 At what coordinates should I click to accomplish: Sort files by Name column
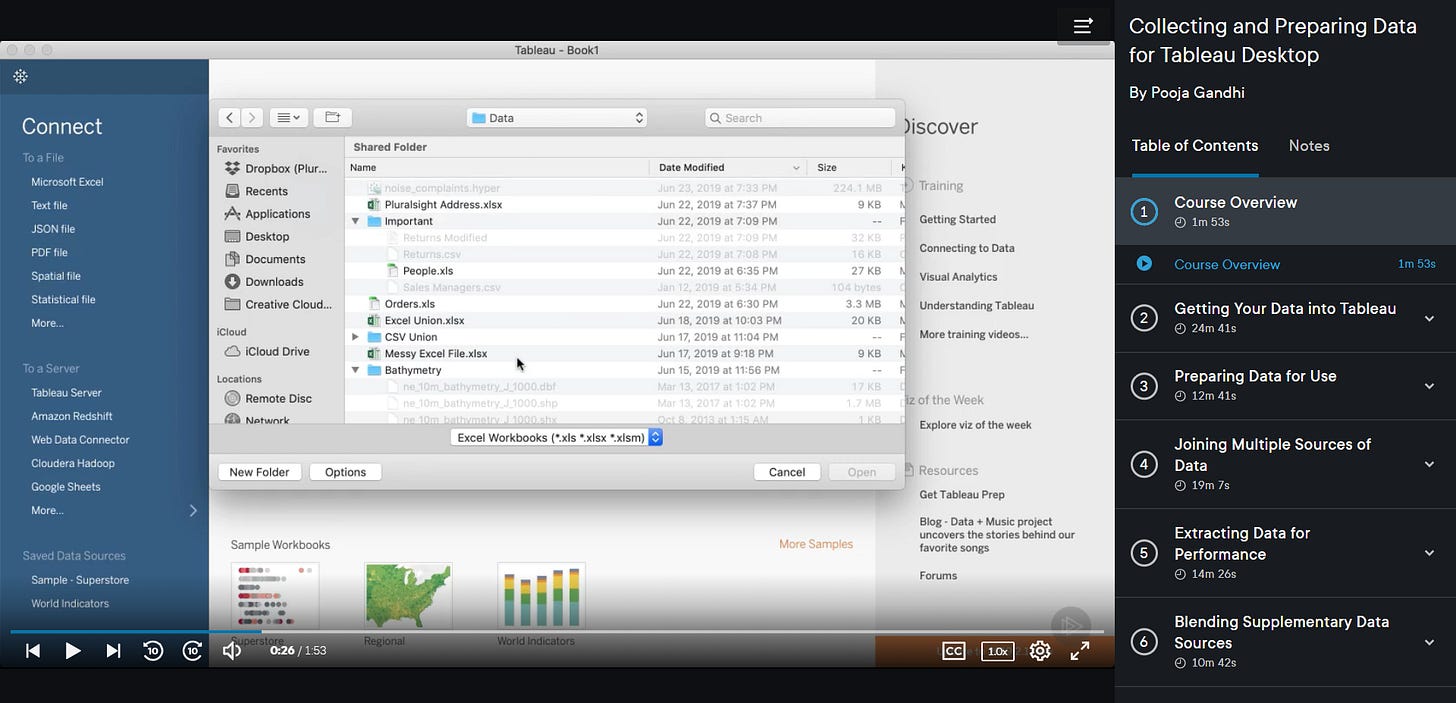(497, 168)
